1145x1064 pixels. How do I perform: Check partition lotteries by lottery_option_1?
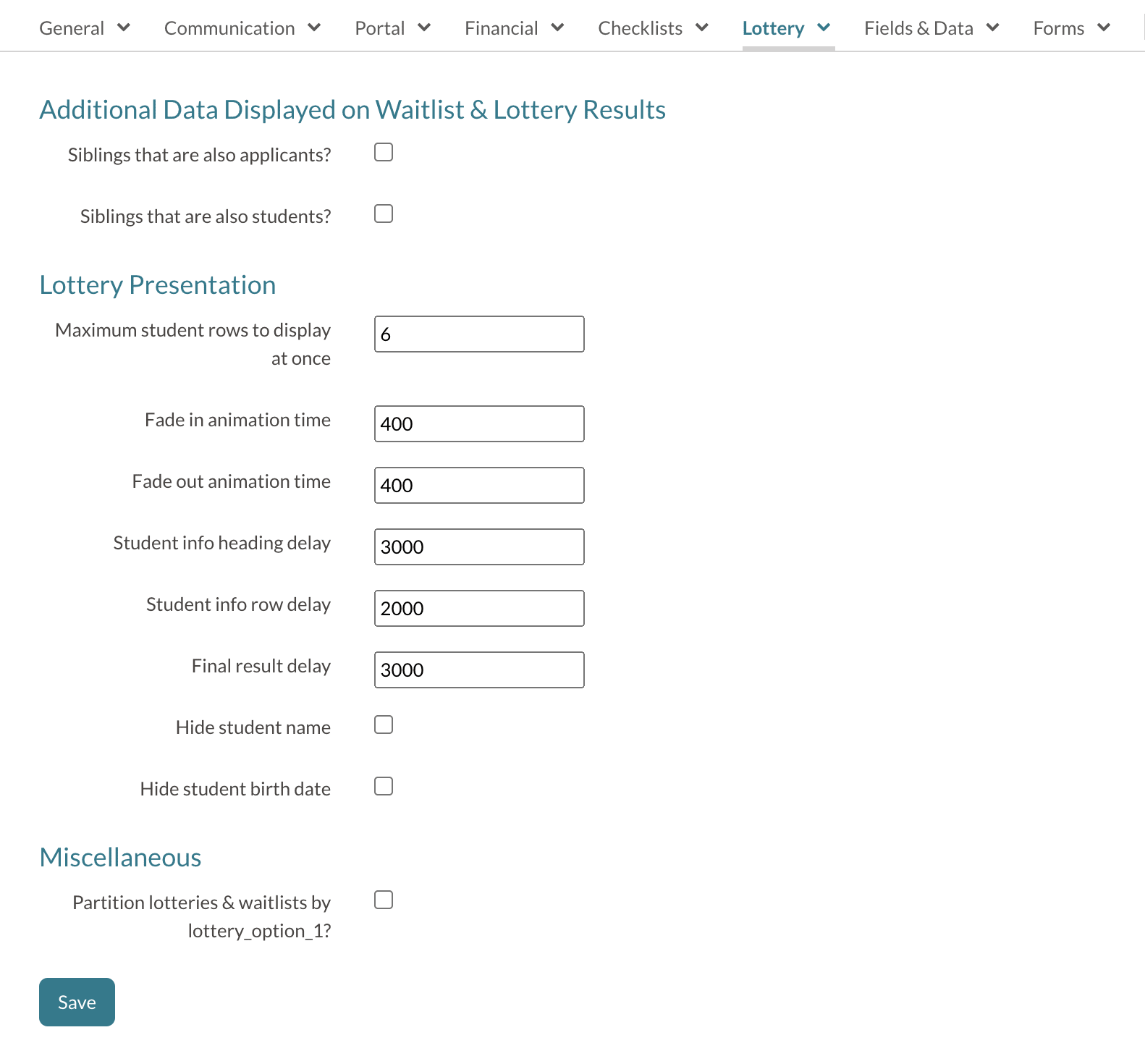pyautogui.click(x=384, y=900)
